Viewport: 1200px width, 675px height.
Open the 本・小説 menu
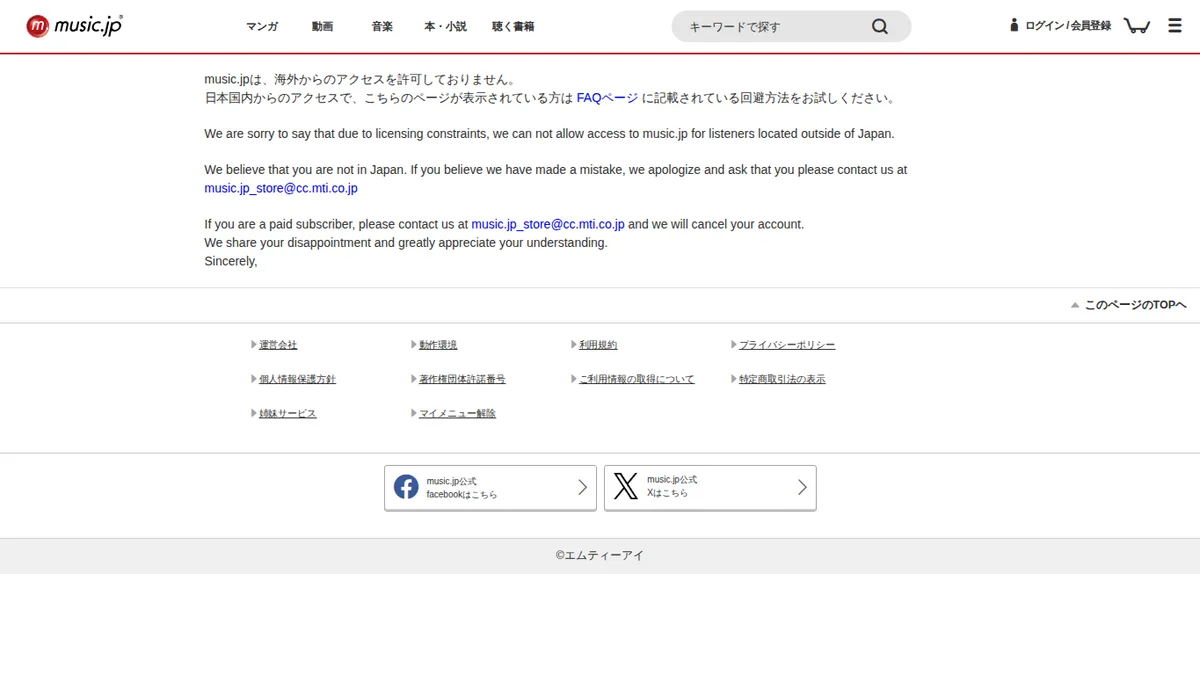[445, 27]
